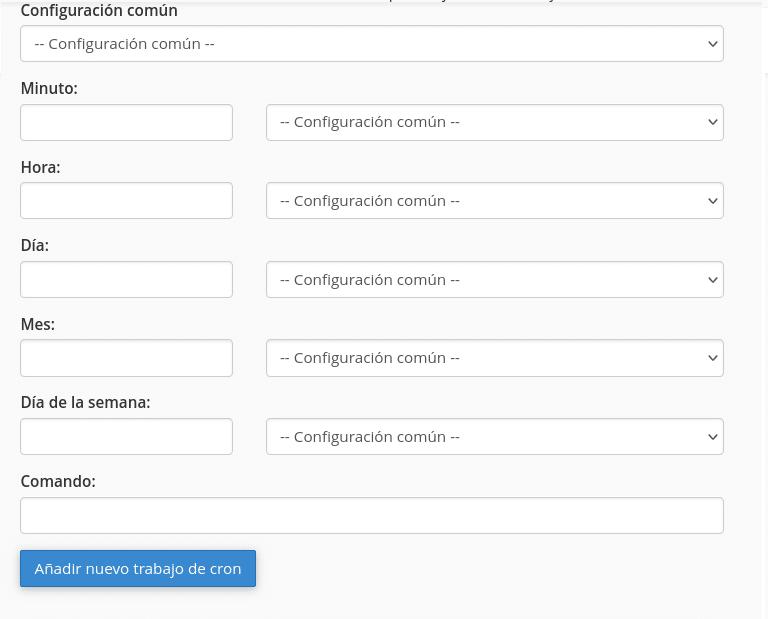The width and height of the screenshot is (768, 619).
Task: Click into the Día text field
Action: [x=126, y=280]
